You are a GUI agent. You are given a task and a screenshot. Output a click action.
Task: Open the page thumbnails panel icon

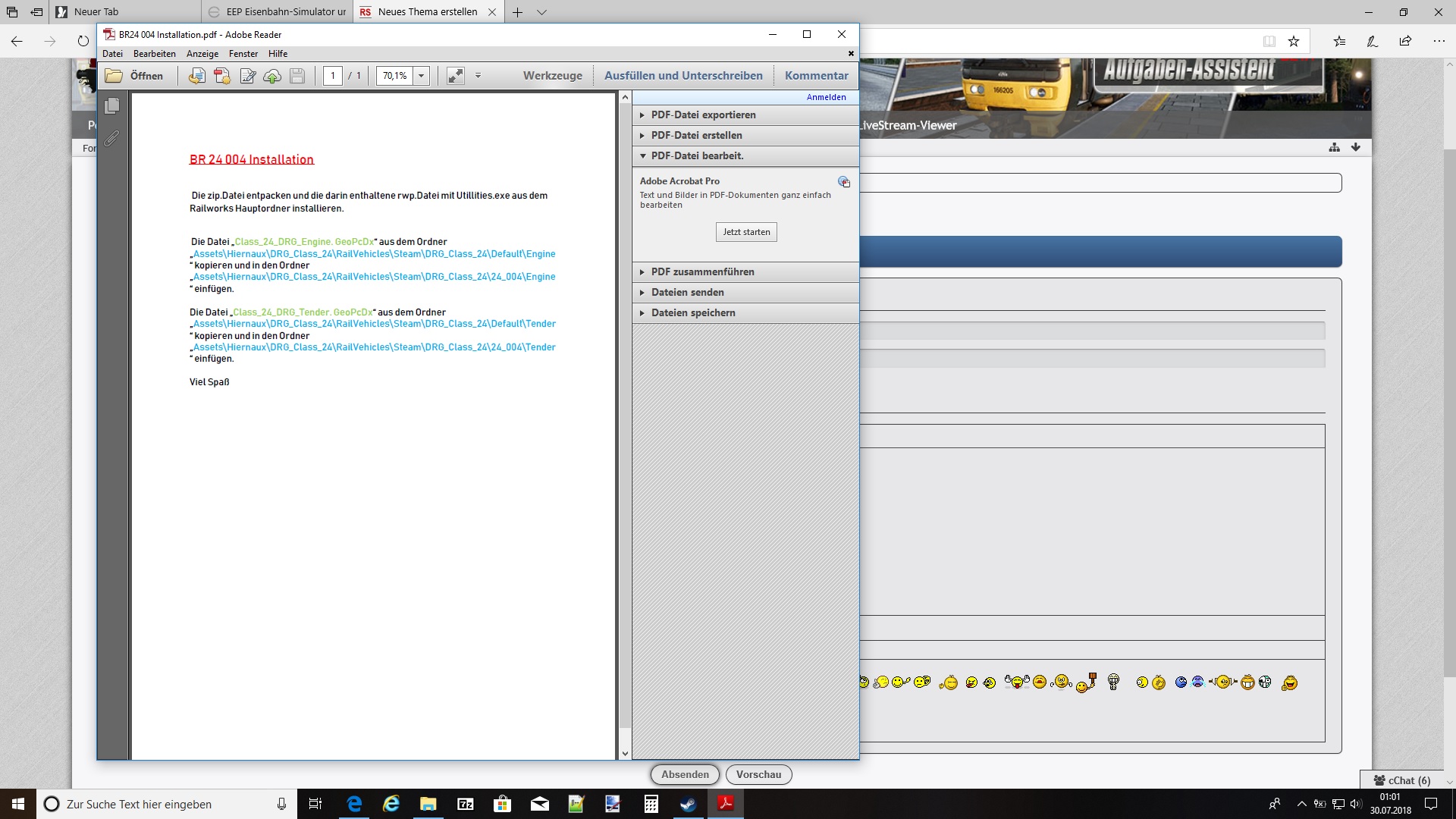112,106
